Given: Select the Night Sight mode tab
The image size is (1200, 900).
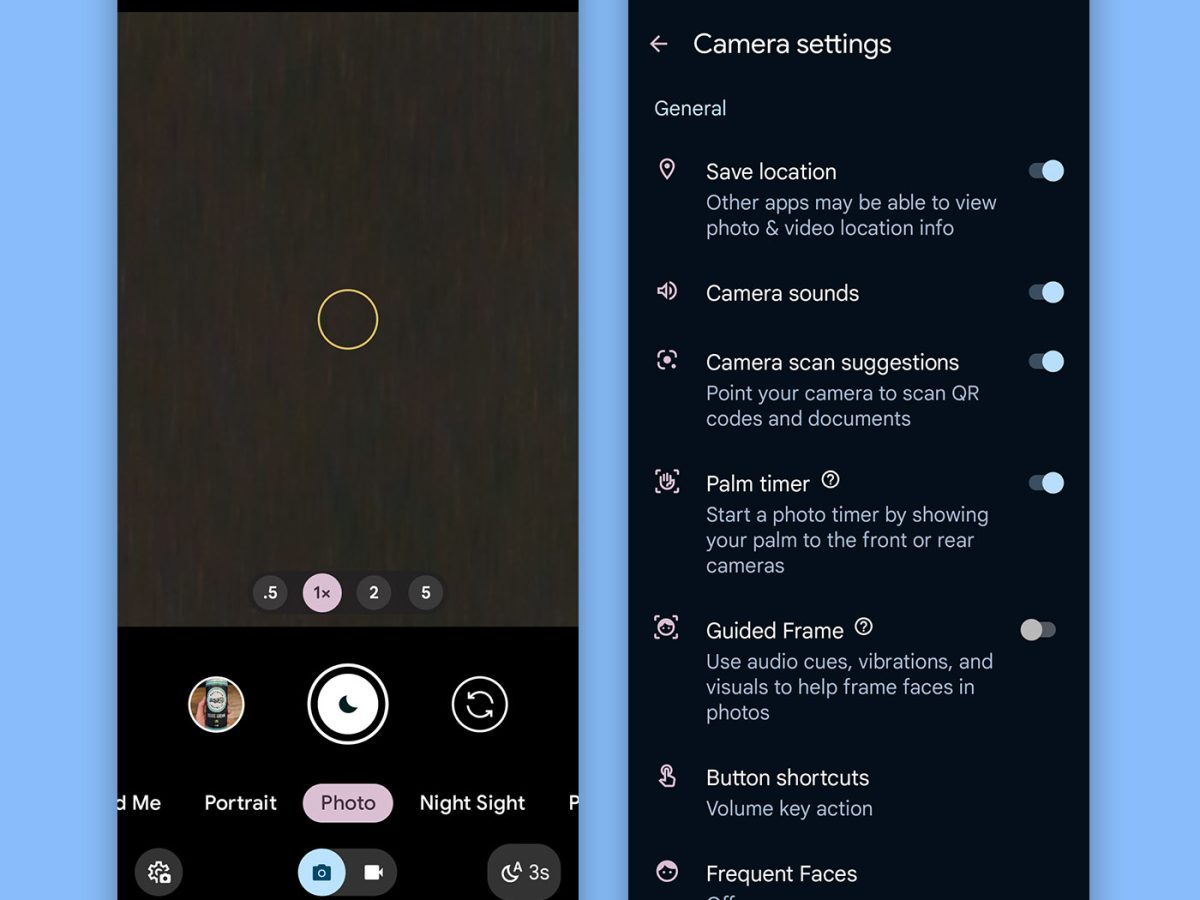Looking at the screenshot, I should [x=472, y=803].
